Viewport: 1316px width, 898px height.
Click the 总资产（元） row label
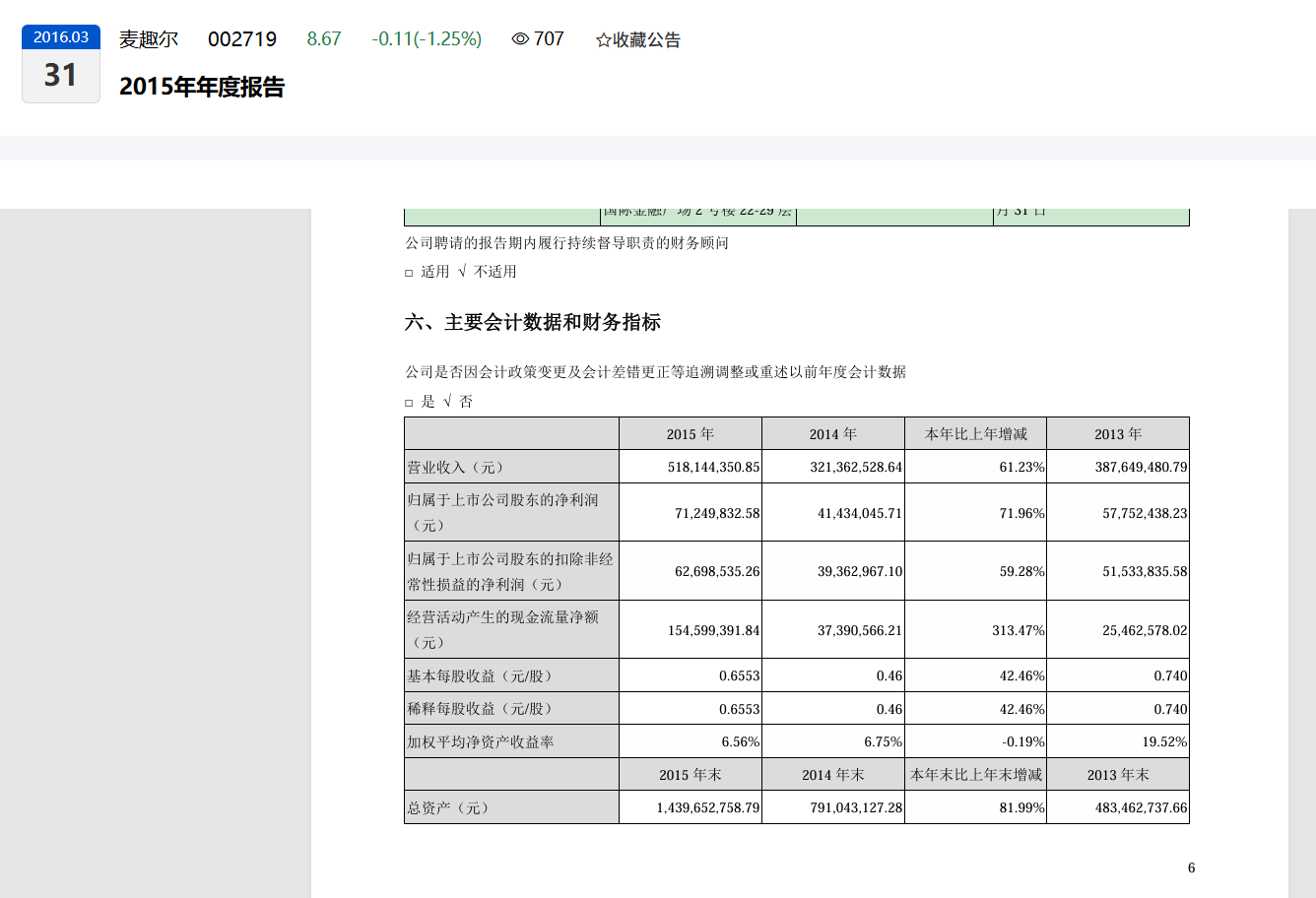tap(511, 807)
